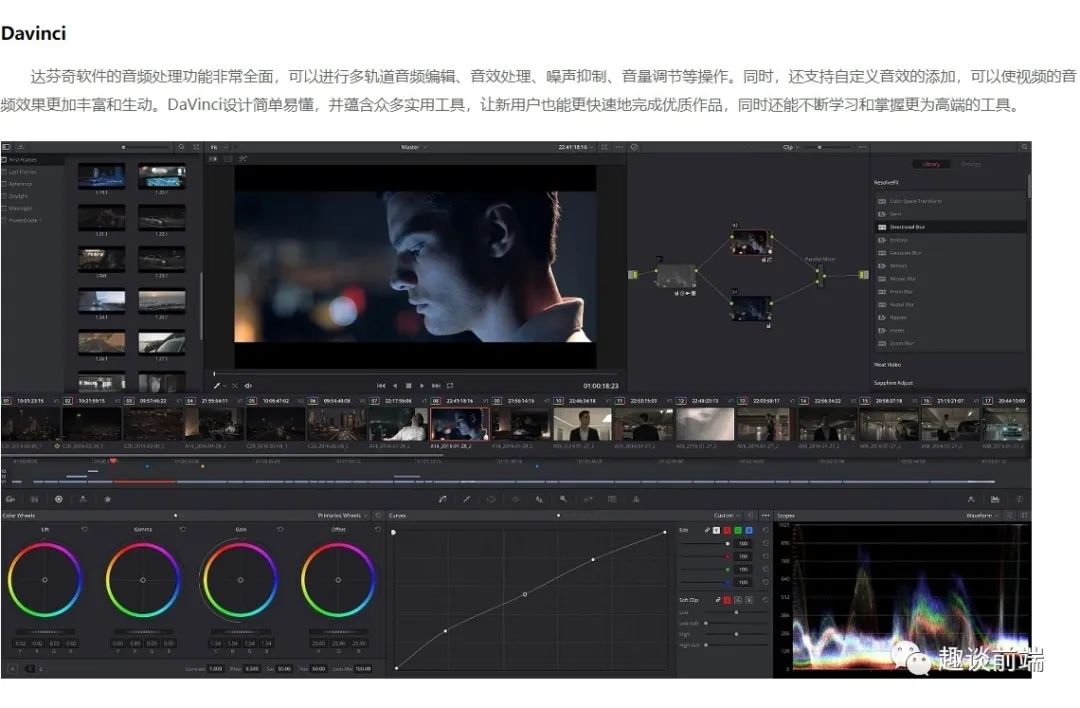Open node editor three-dot options menu

point(862,147)
